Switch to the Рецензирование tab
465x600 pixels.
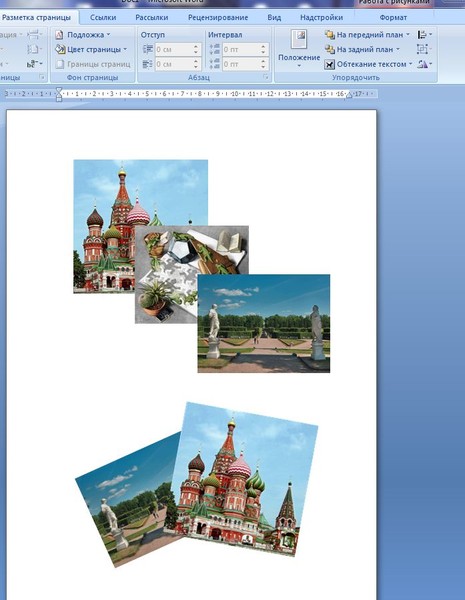pos(218,18)
